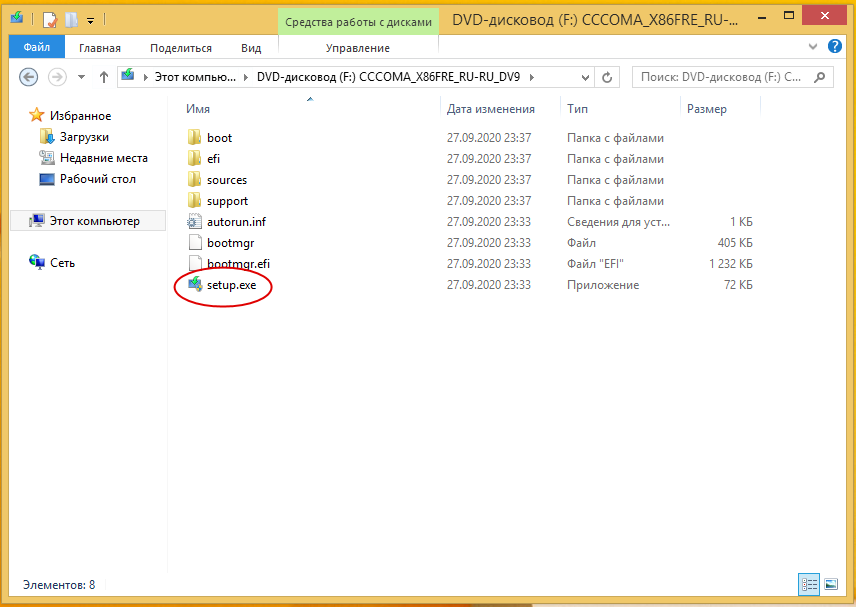Image resolution: width=856 pixels, height=607 pixels.
Task: Minimize the Explorer window
Action: [x=762, y=18]
